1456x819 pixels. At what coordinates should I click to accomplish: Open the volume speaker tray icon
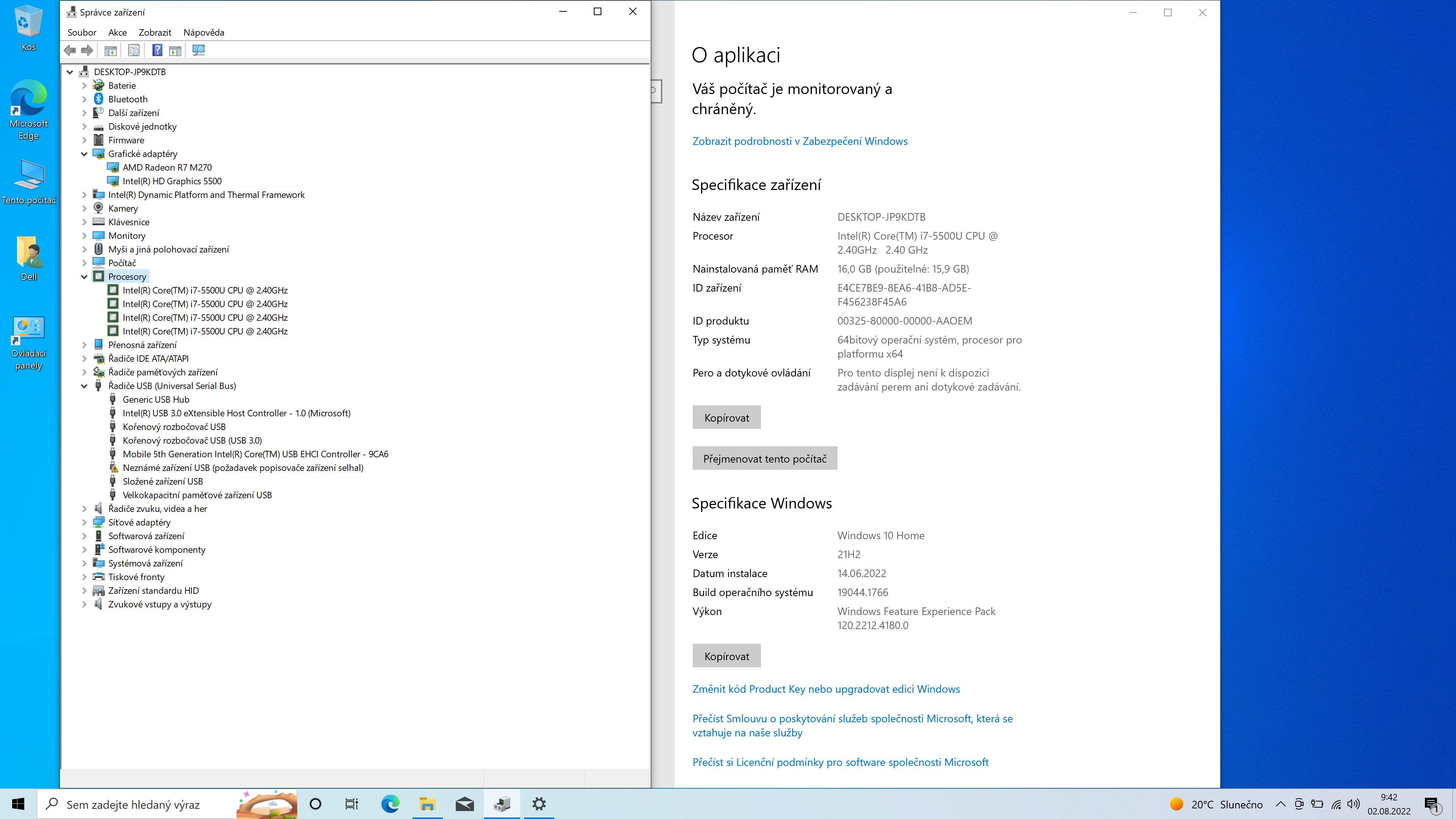coord(1354,804)
